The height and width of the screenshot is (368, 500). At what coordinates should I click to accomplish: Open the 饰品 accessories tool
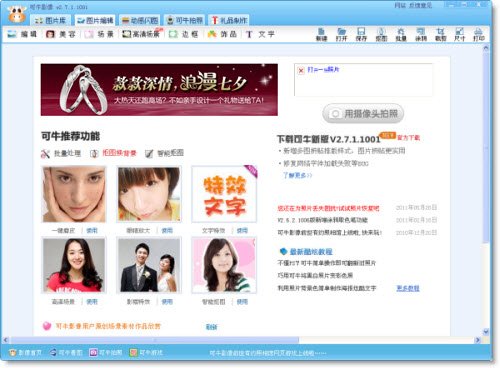[x=222, y=34]
